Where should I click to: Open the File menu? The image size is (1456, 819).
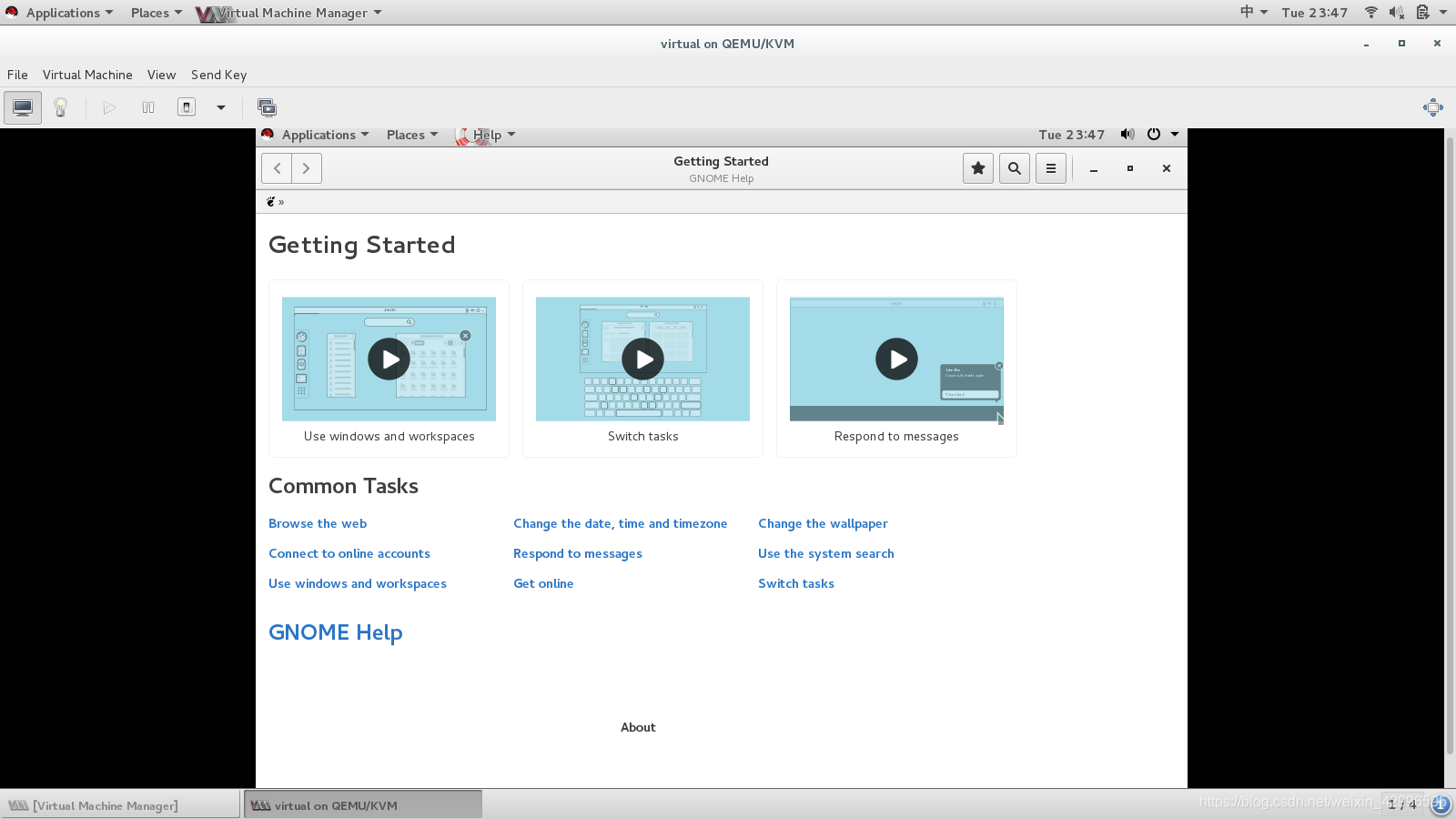(17, 75)
